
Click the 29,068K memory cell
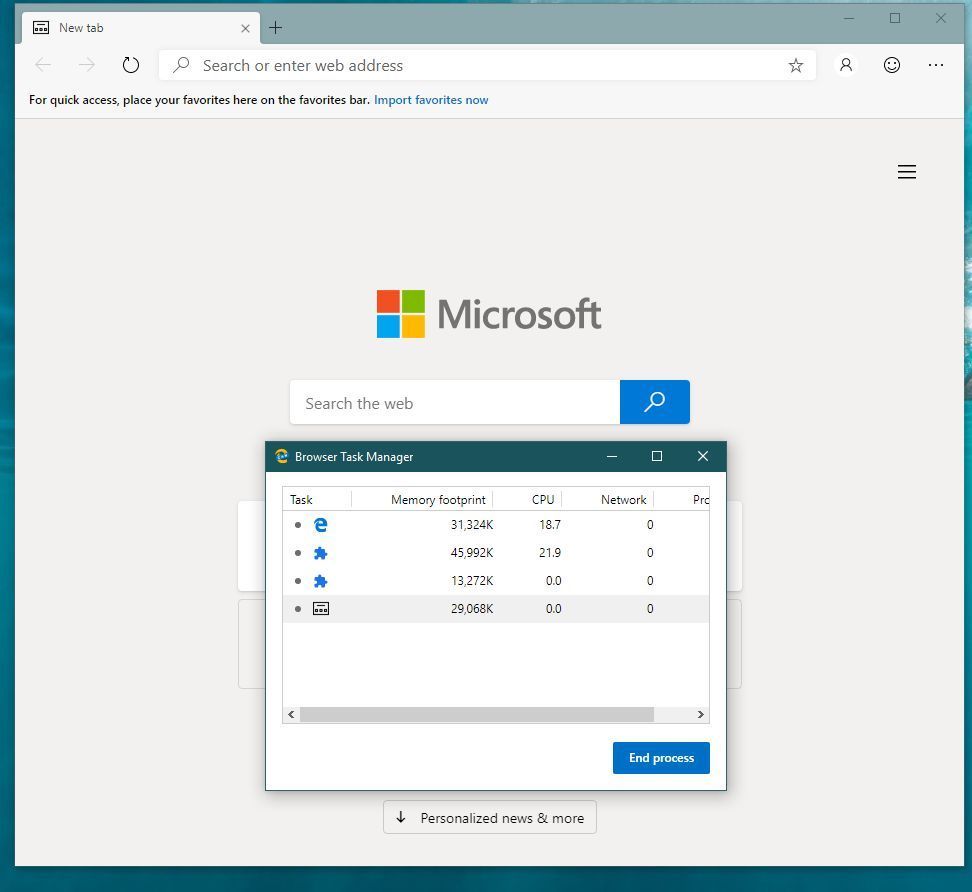(472, 609)
